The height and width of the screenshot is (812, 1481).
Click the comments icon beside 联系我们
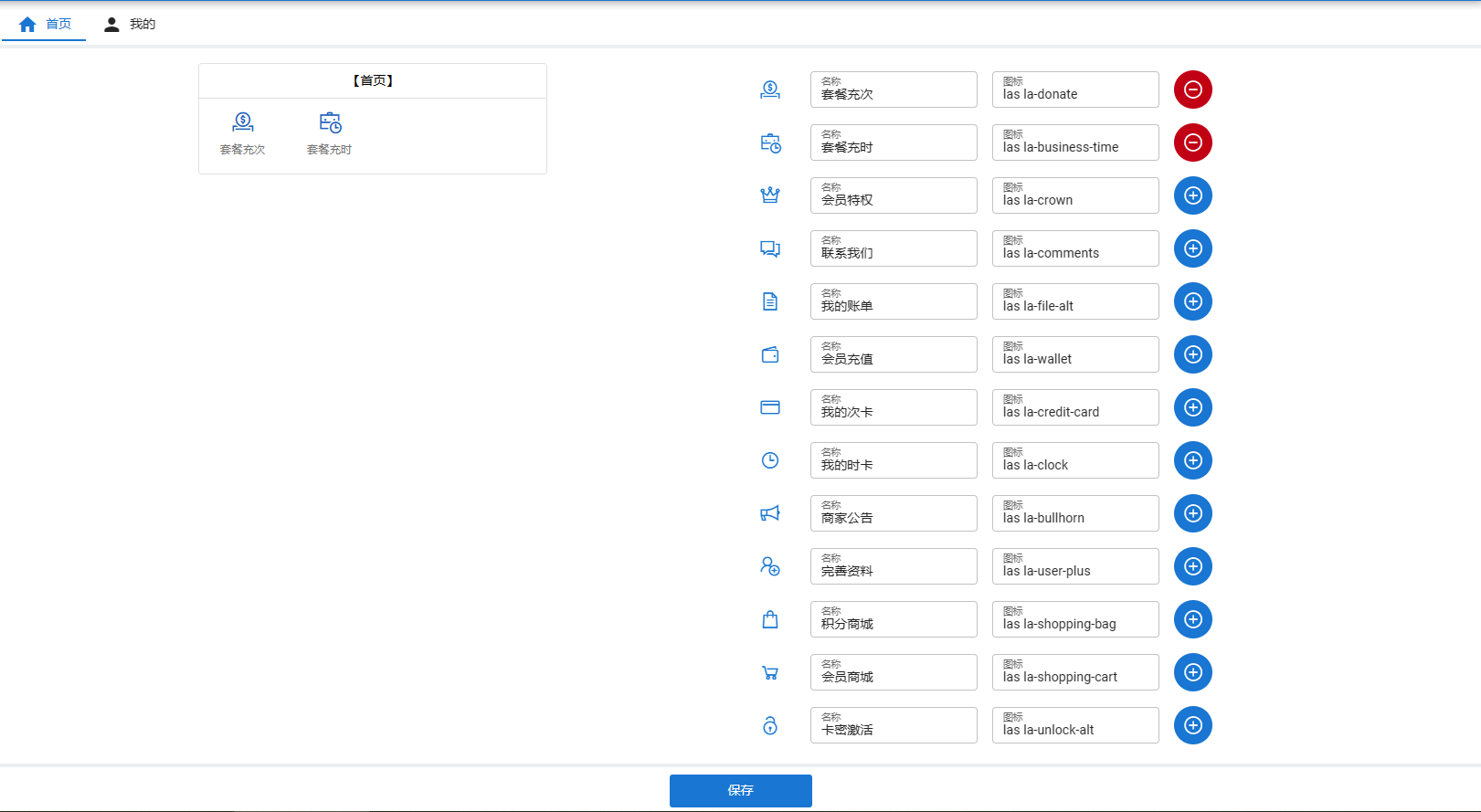[x=770, y=248]
